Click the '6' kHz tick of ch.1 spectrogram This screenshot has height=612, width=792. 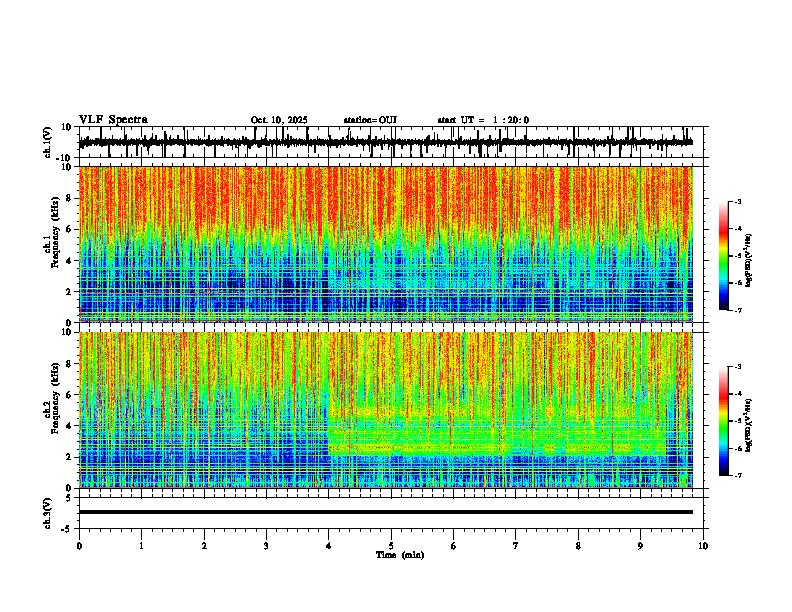tap(69, 229)
